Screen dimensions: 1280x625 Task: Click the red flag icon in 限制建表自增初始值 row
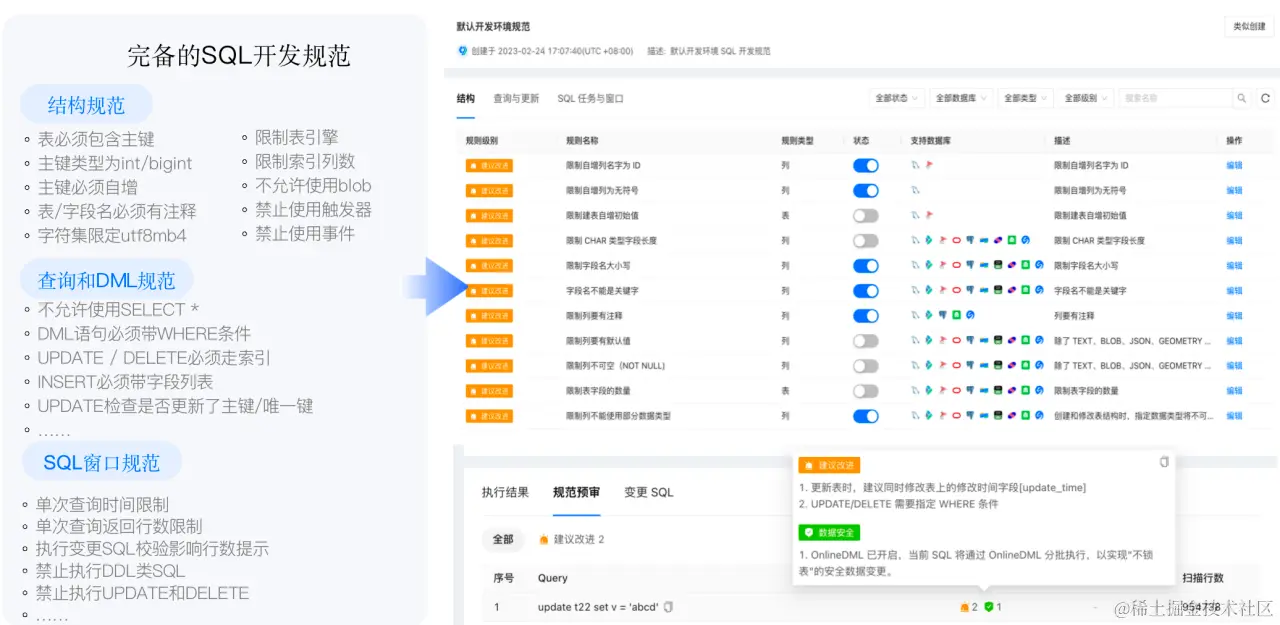tap(929, 215)
